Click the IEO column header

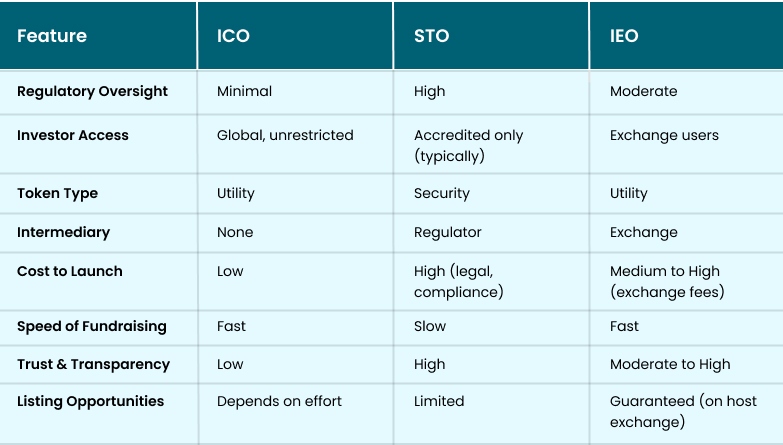(x=624, y=36)
